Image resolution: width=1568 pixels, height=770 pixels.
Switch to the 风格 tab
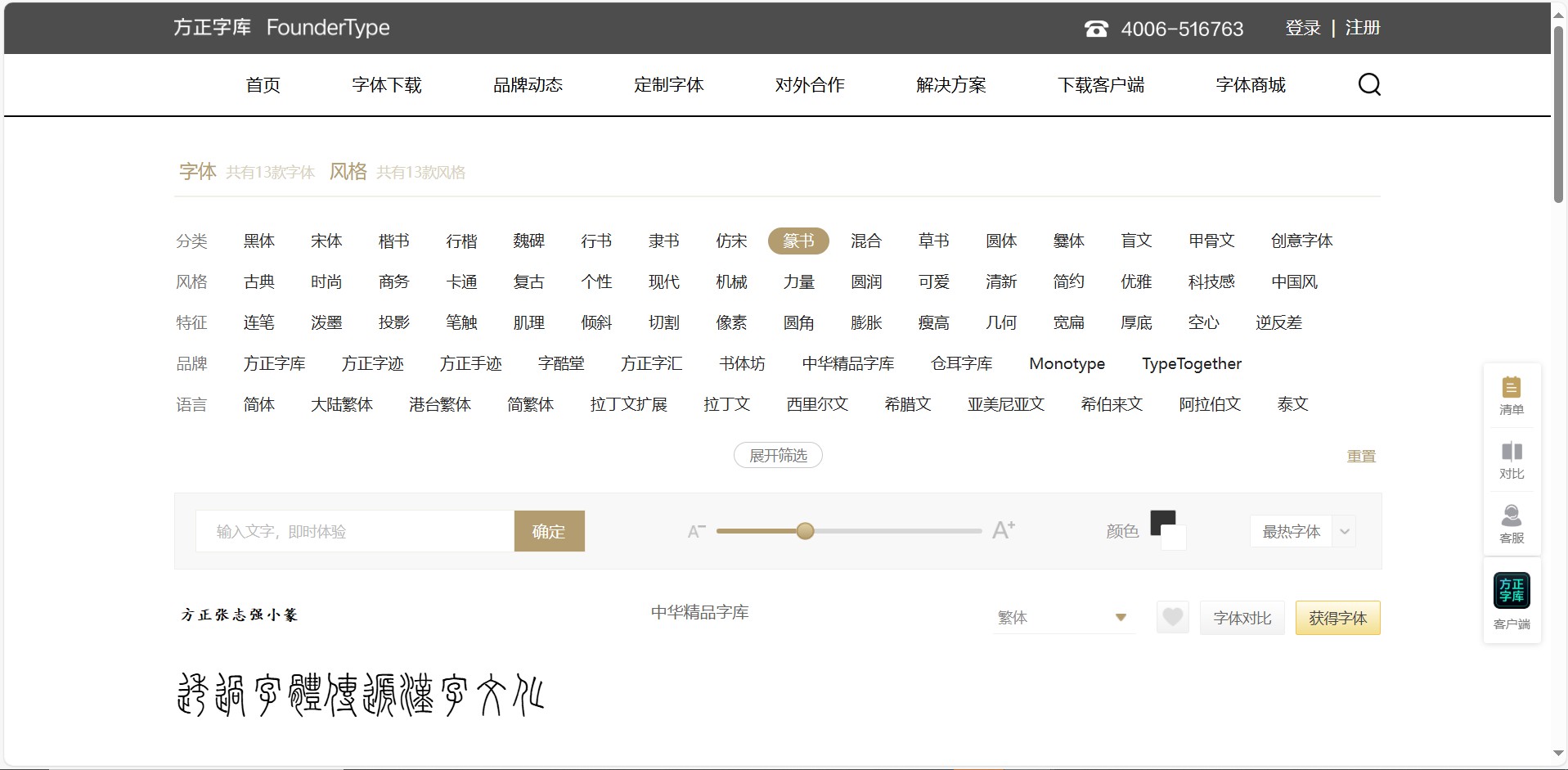pyautogui.click(x=348, y=171)
